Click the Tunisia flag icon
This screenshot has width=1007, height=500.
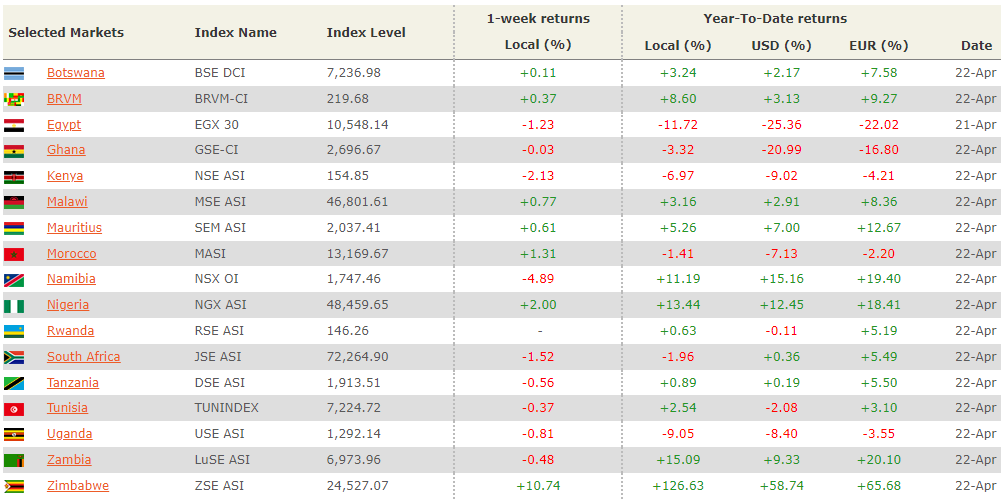[14, 408]
